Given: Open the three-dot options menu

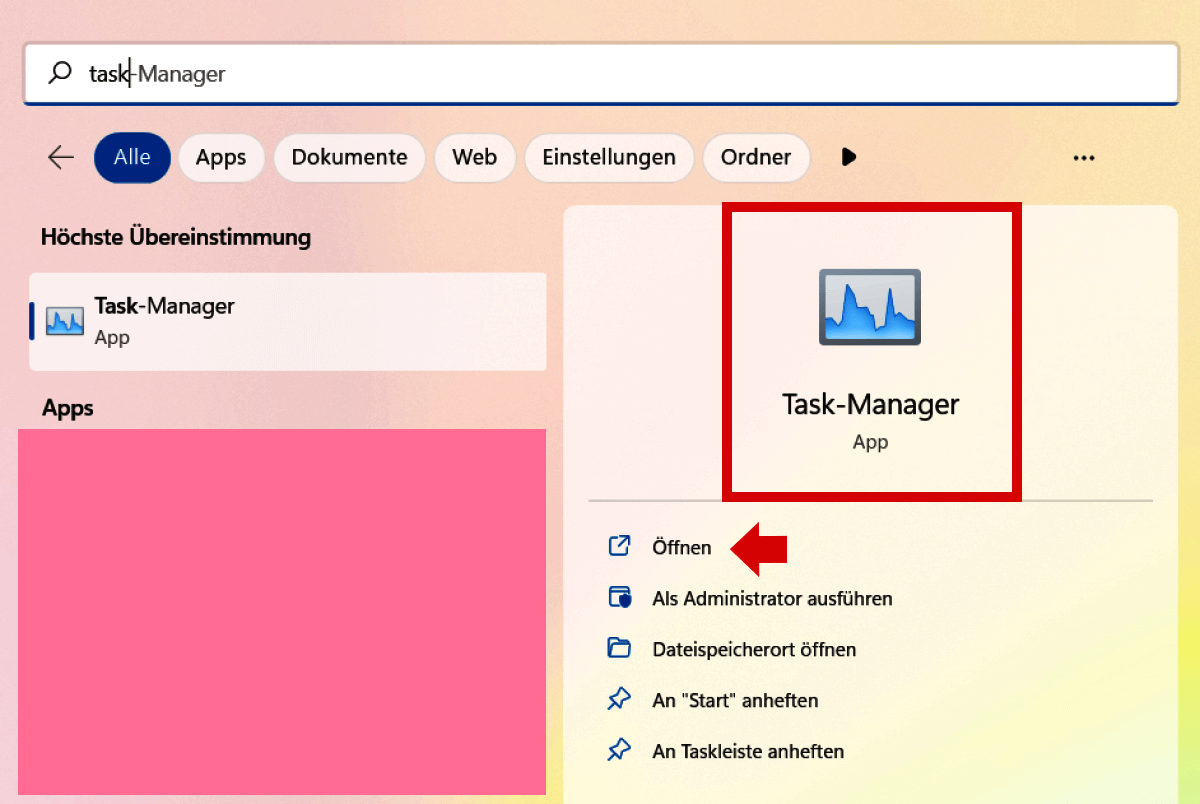Looking at the screenshot, I should click(x=1084, y=157).
